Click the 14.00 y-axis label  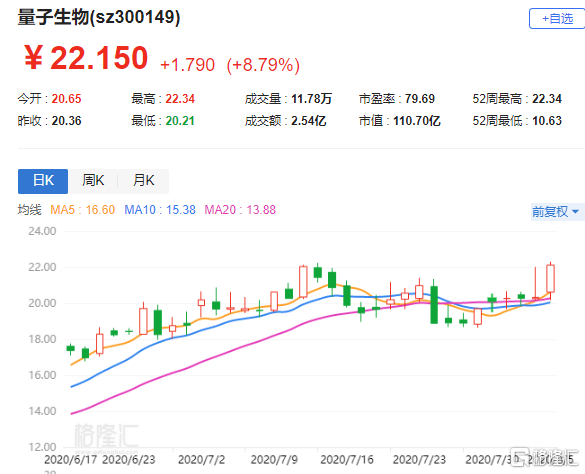click(42, 411)
